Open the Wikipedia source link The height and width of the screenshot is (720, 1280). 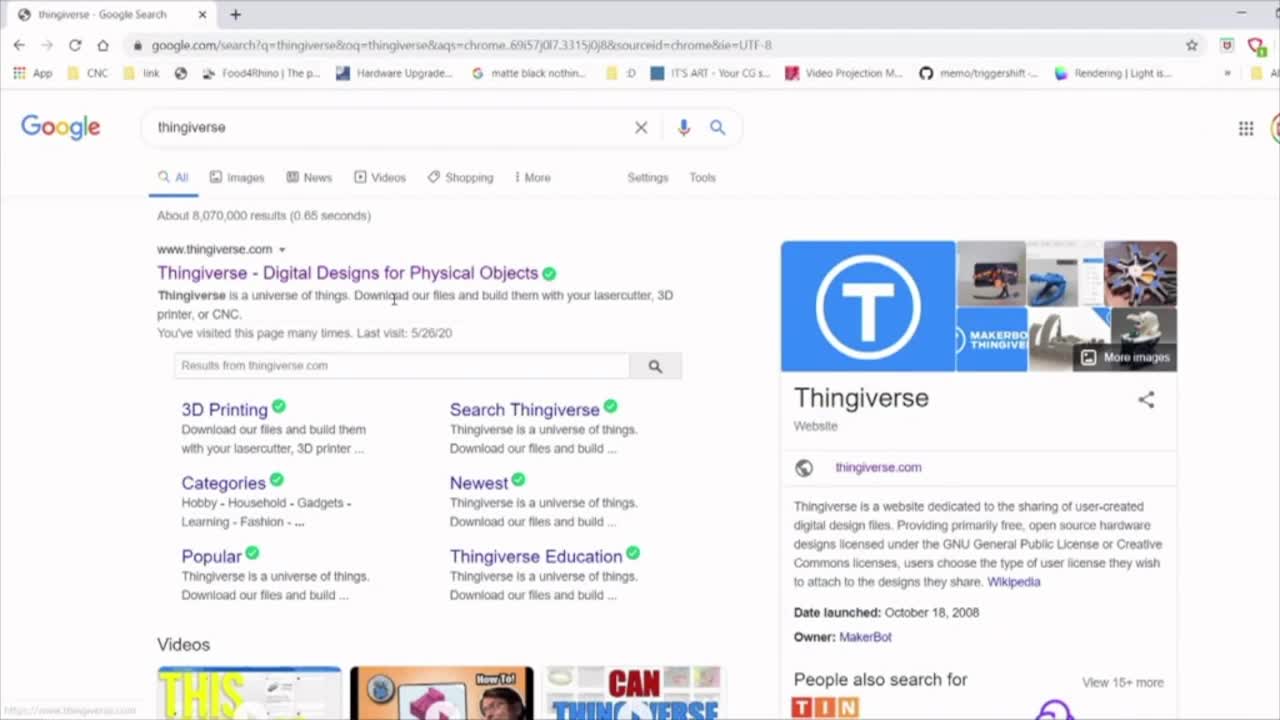click(x=1014, y=582)
